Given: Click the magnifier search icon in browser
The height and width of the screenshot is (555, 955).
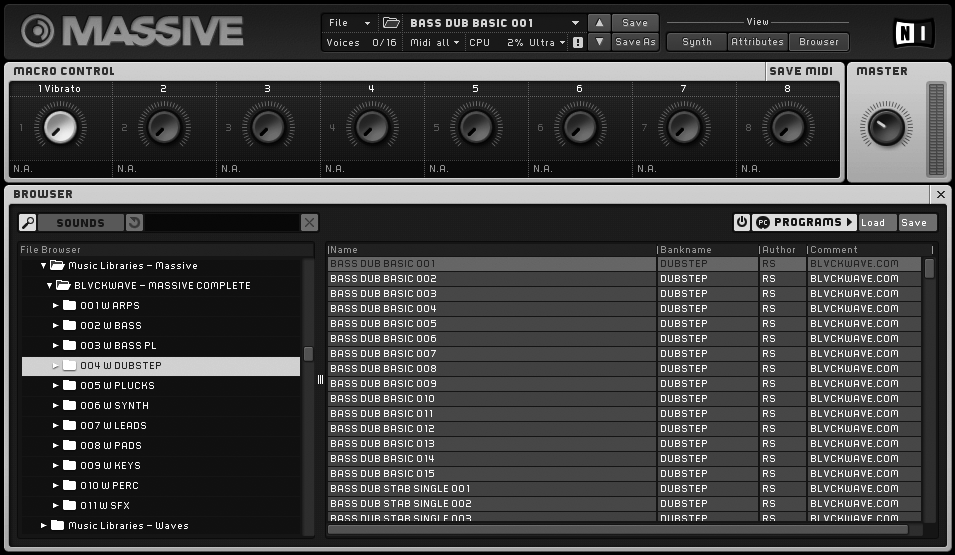Looking at the screenshot, I should [28, 223].
